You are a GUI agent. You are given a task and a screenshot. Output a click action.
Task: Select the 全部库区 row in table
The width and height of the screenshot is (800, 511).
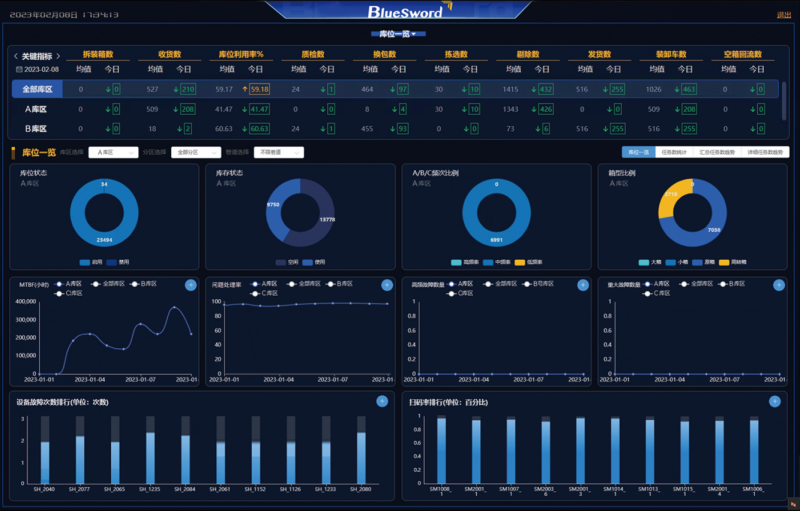36,89
